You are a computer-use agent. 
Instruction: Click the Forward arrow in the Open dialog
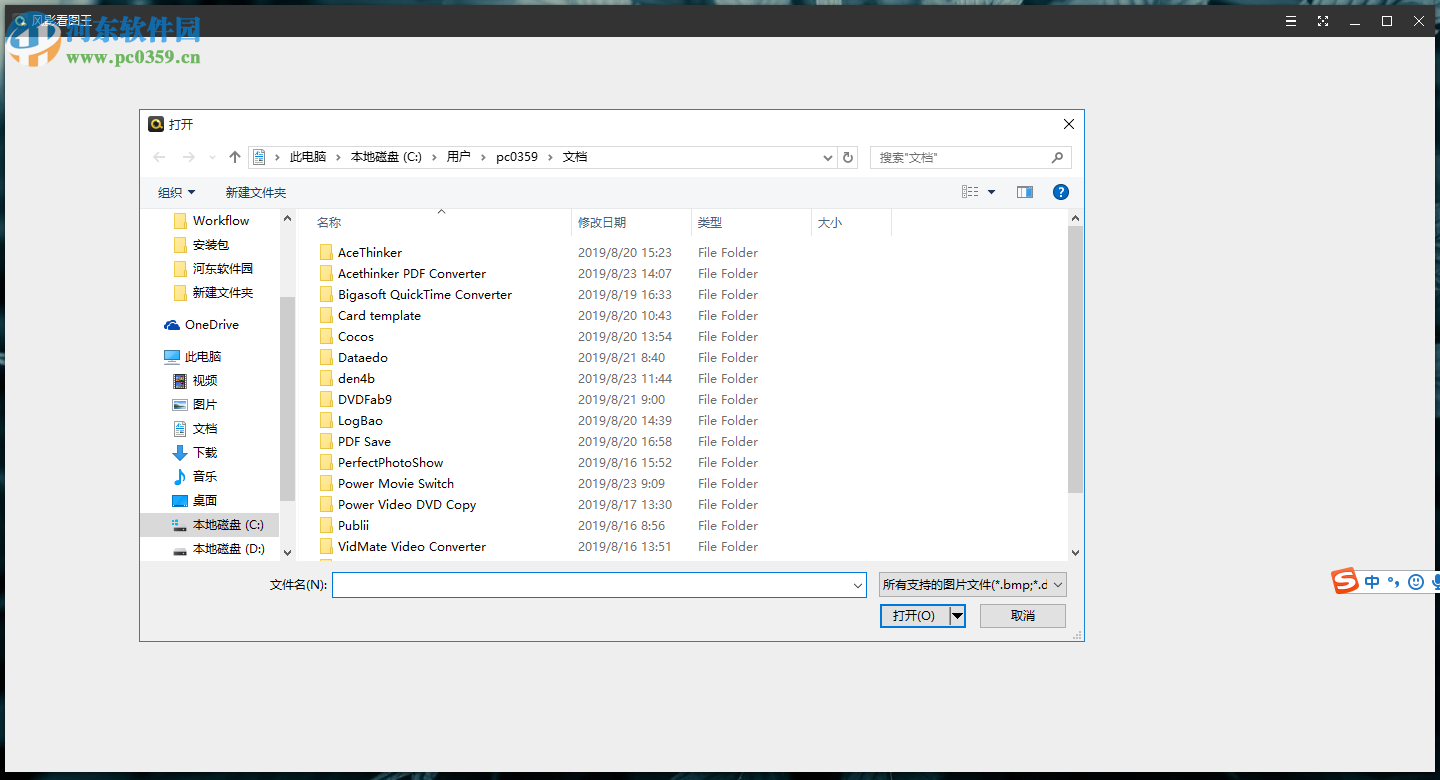click(188, 157)
